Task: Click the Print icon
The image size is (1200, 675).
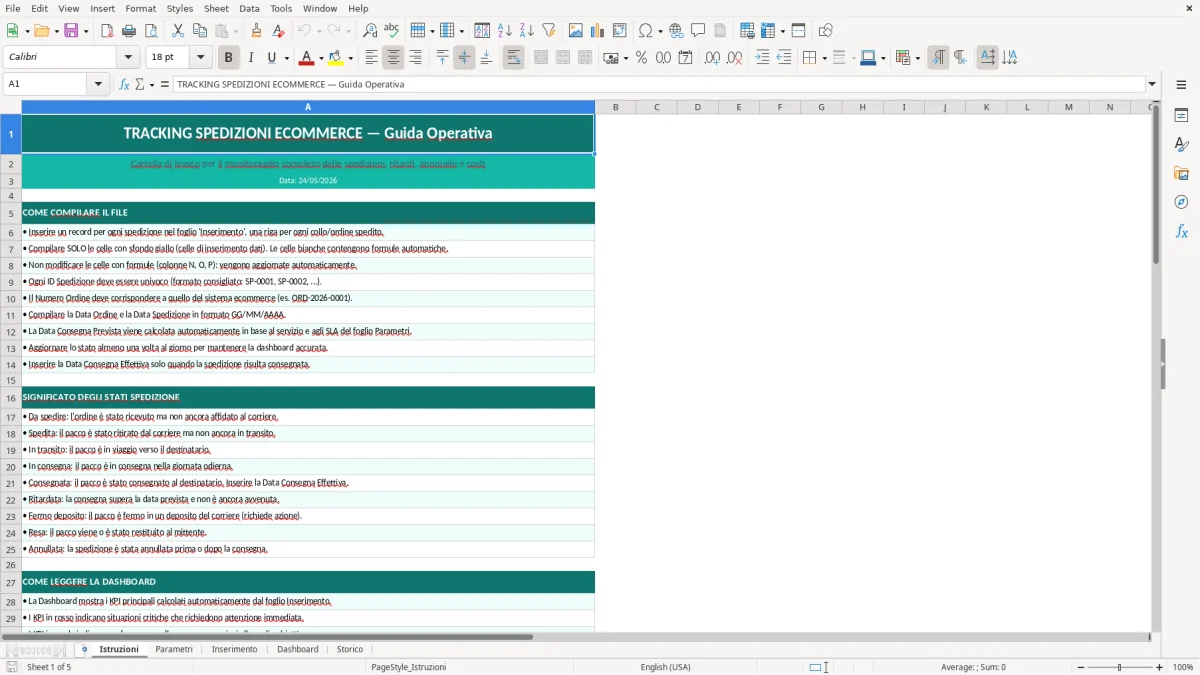Action: click(129, 31)
